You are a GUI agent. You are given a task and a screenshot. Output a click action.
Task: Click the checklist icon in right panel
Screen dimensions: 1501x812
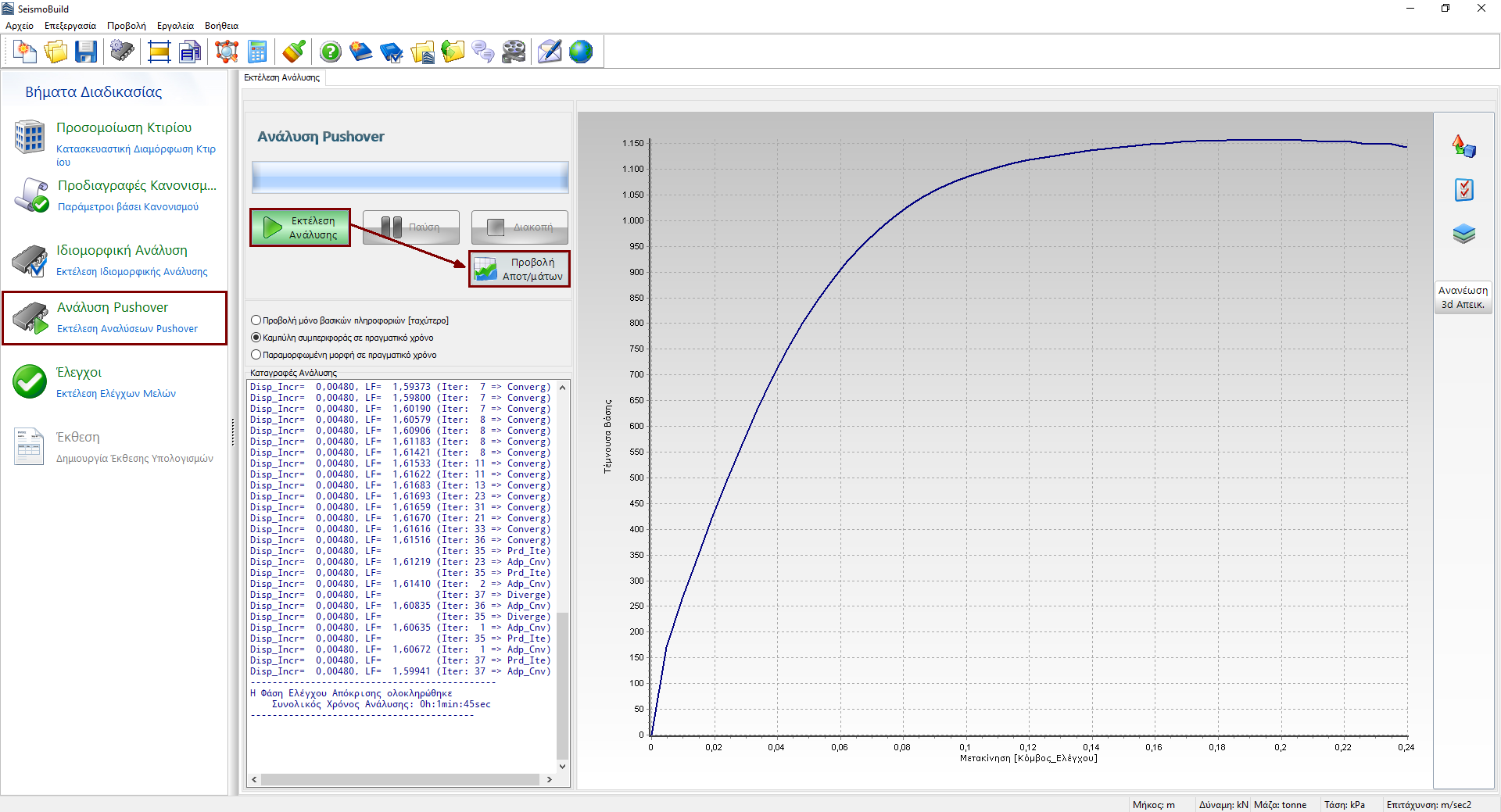pyautogui.click(x=1463, y=190)
